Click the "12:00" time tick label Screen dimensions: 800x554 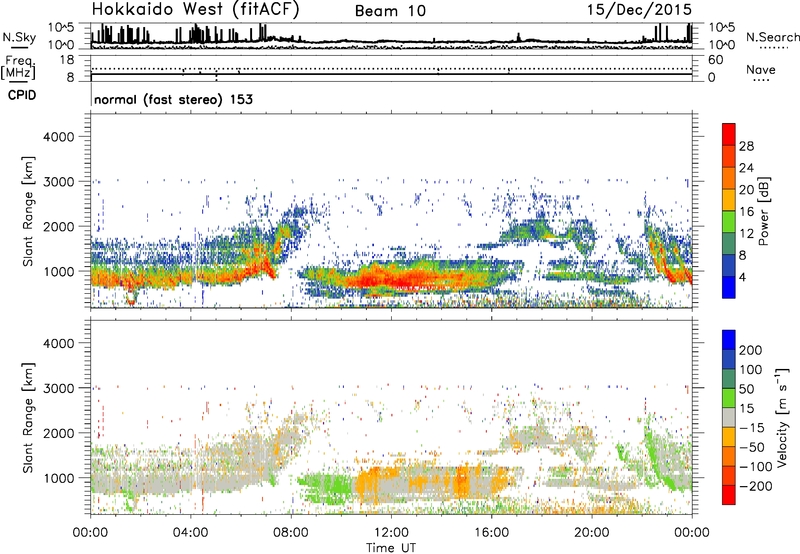(391, 533)
